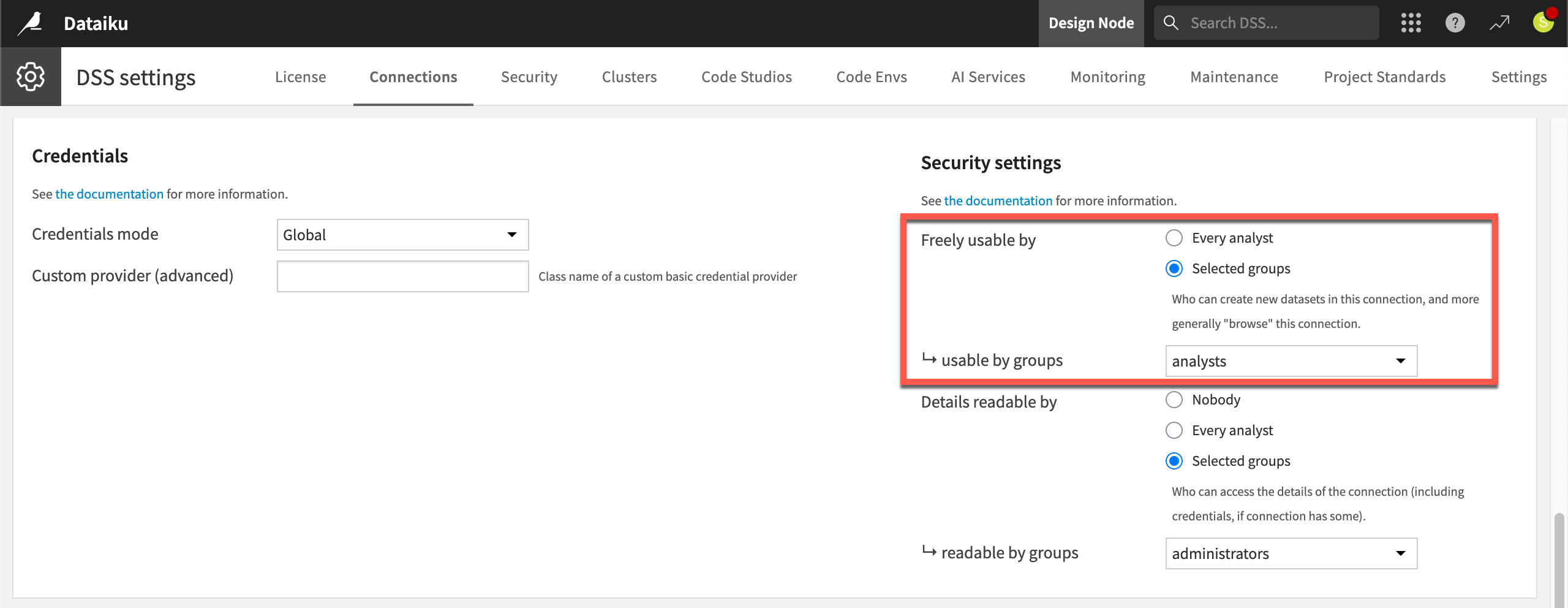
Task: Select Selected groups for Details readable by
Action: tap(1174, 461)
